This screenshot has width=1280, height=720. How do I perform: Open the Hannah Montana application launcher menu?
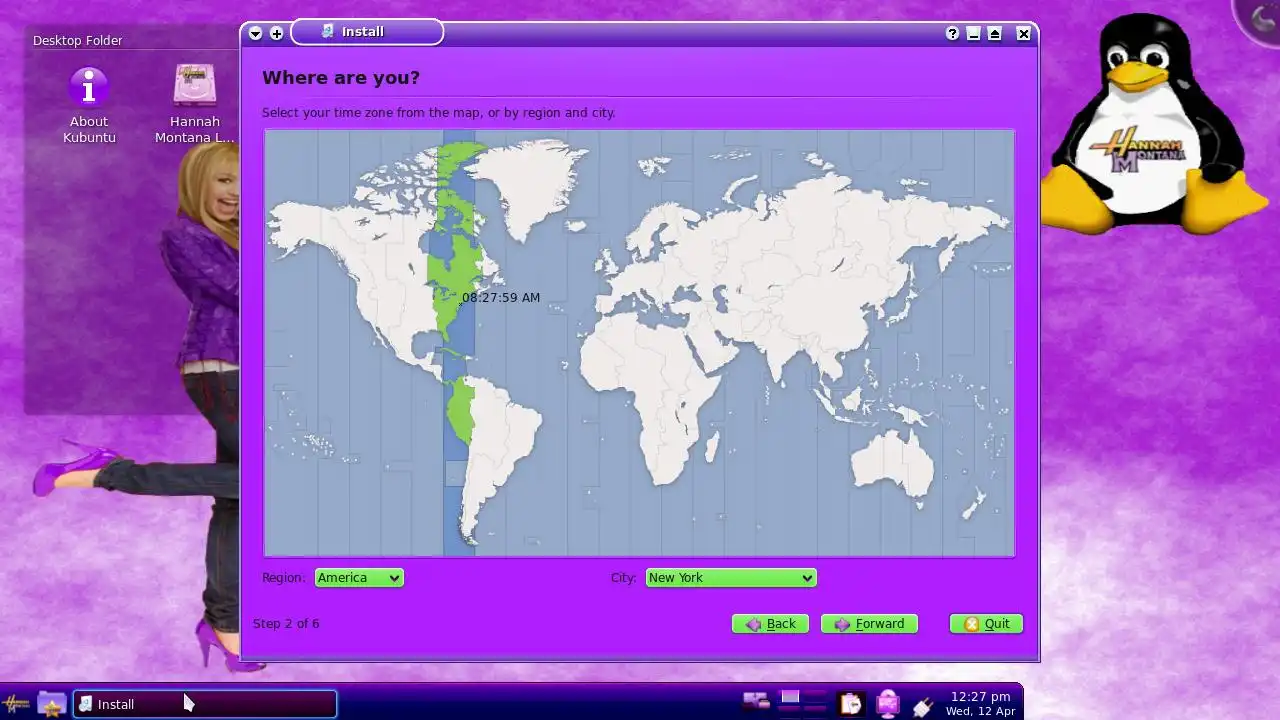17,704
